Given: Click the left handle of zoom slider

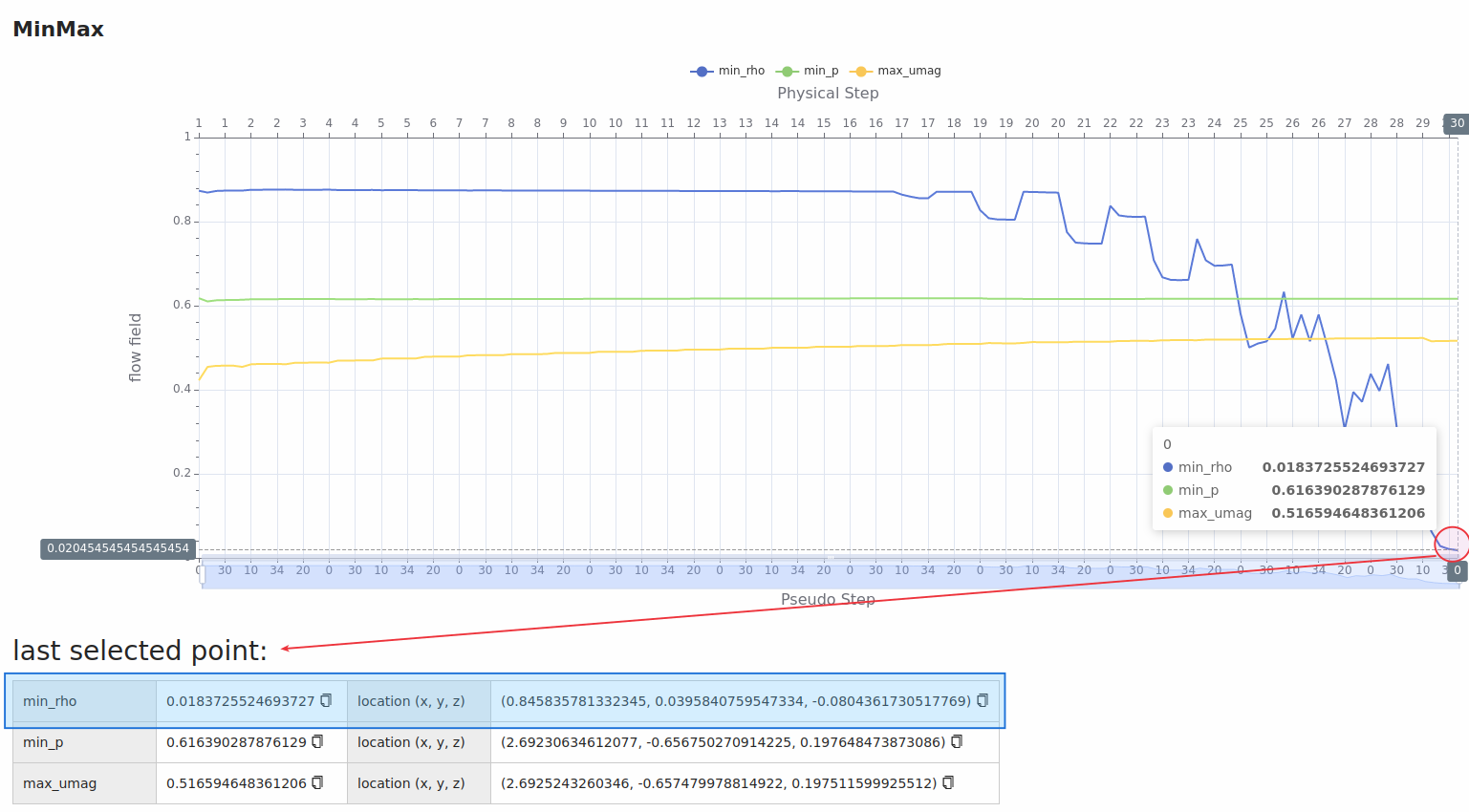Looking at the screenshot, I should [x=201, y=572].
